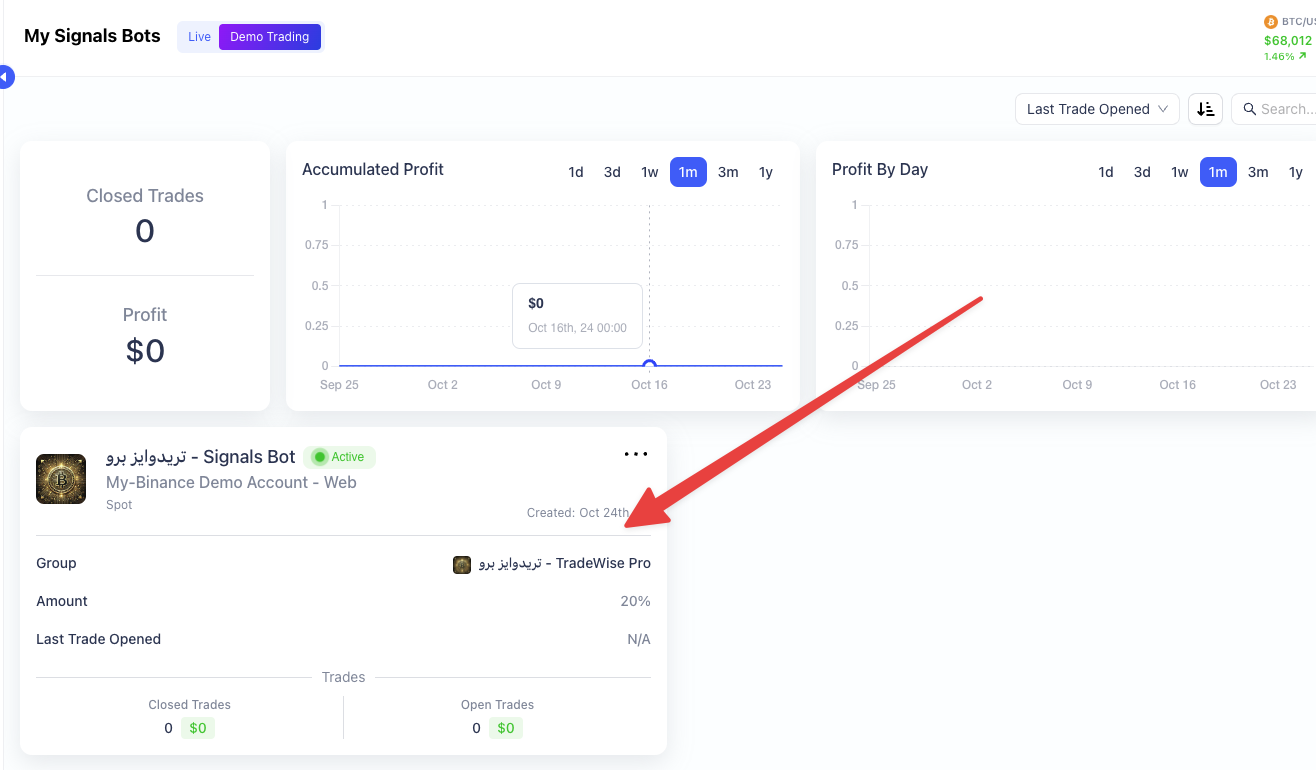Select 1y range on Accumulated Profit

point(766,172)
